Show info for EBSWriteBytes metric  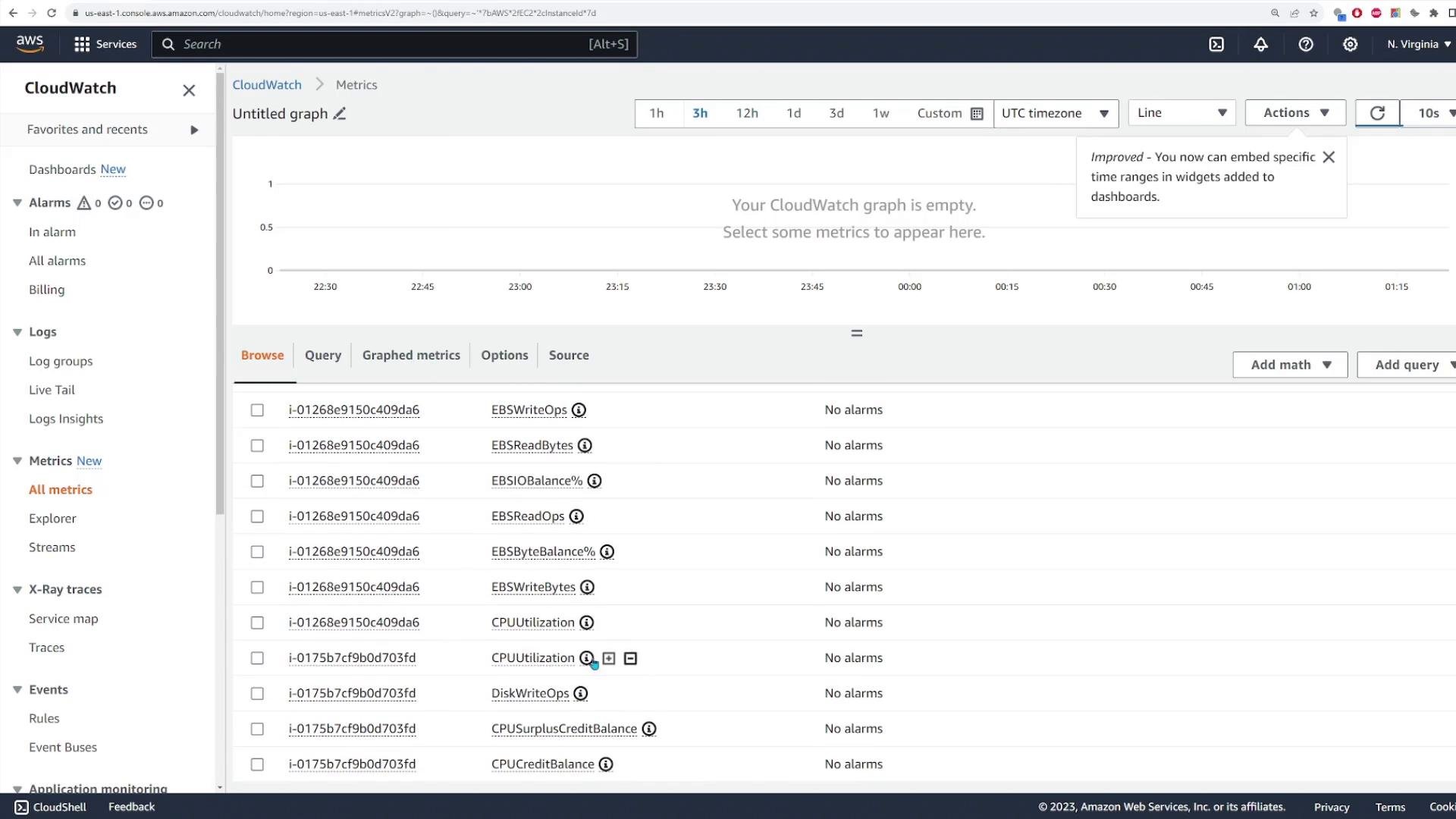587,588
